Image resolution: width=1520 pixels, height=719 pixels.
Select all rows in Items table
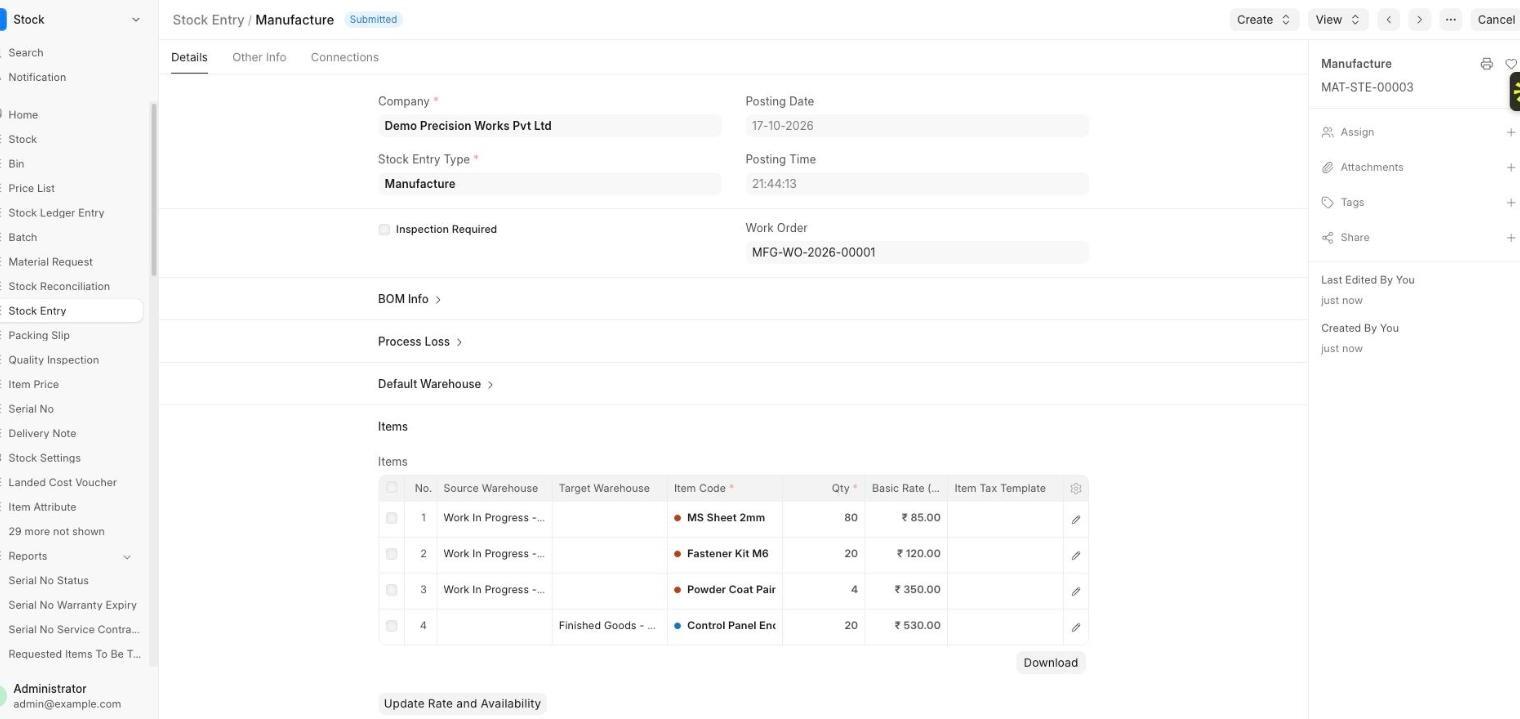[391, 488]
